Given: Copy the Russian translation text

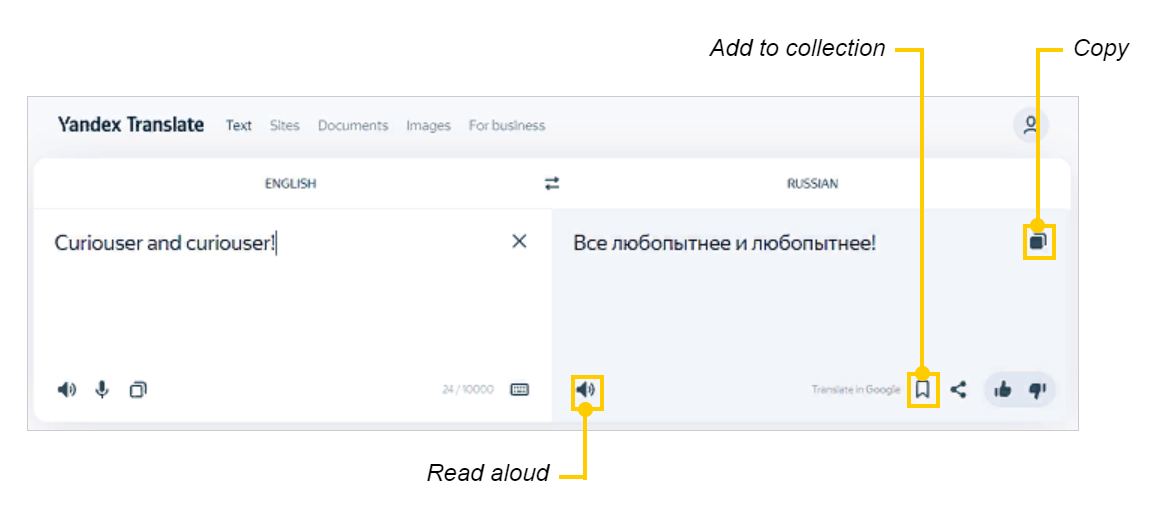Looking at the screenshot, I should (x=1039, y=241).
